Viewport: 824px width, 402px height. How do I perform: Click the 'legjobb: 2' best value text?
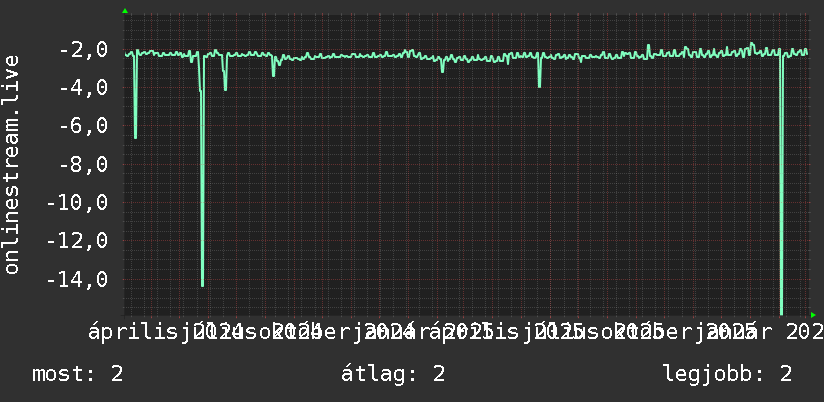click(x=728, y=374)
